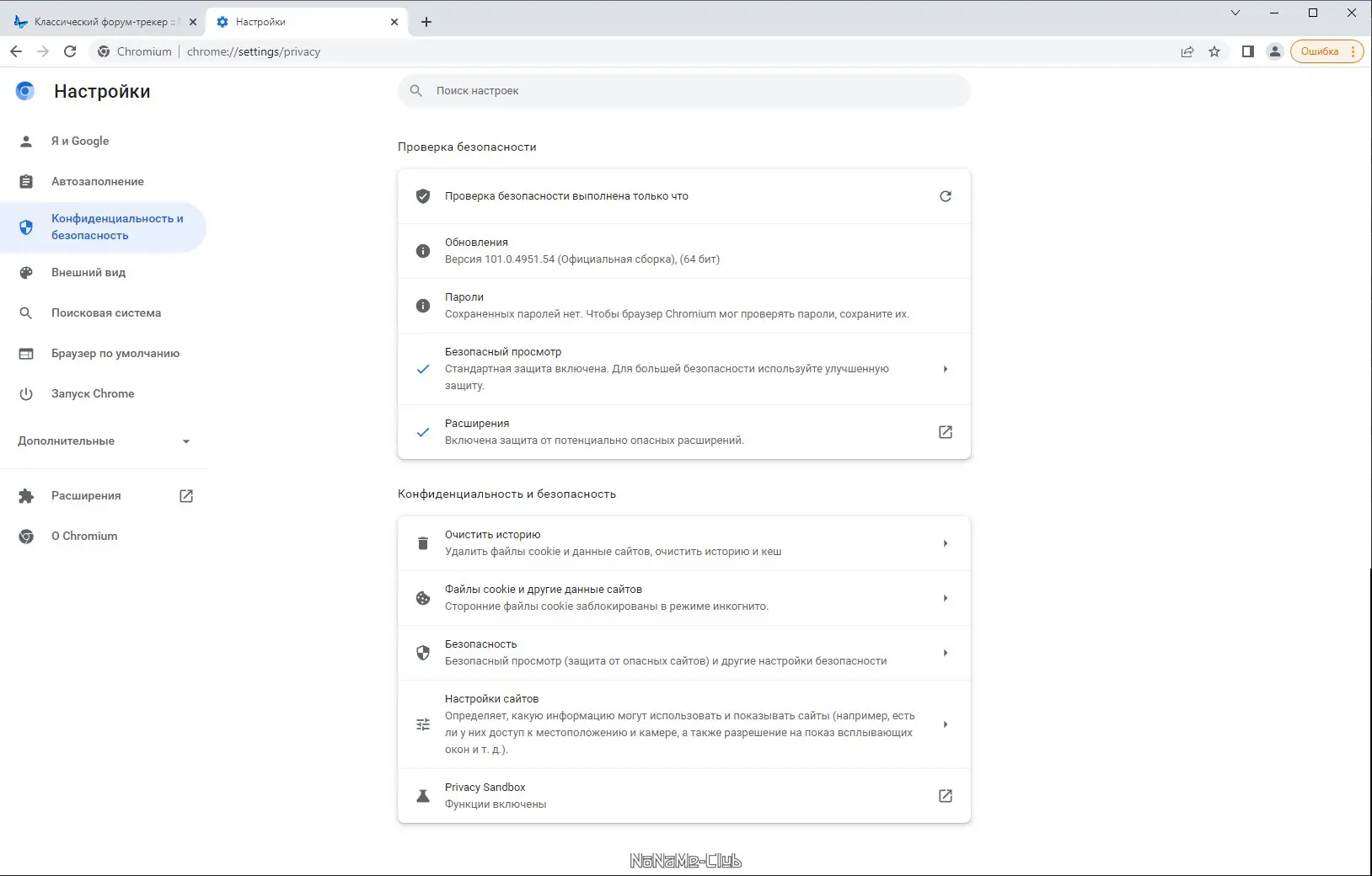Select Внешний вид in sidebar
The height and width of the screenshot is (876, 1372).
pos(88,273)
